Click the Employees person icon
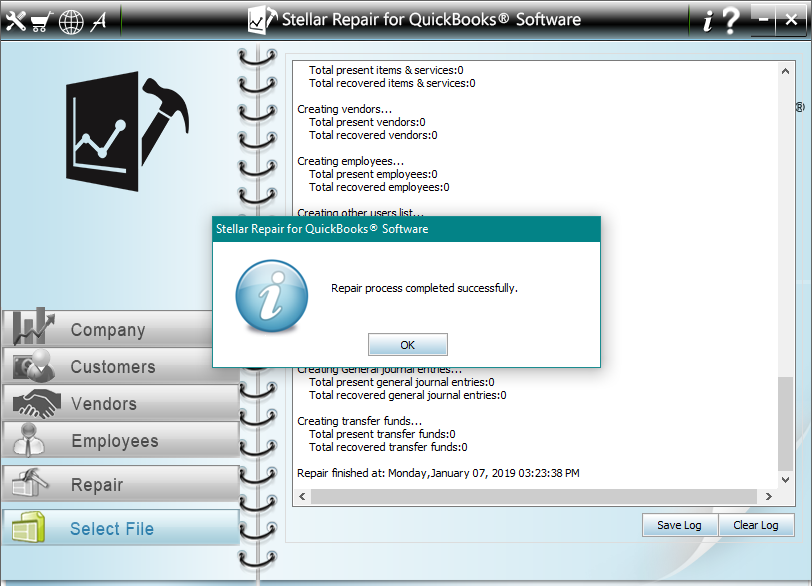The width and height of the screenshot is (812, 586). (28, 440)
